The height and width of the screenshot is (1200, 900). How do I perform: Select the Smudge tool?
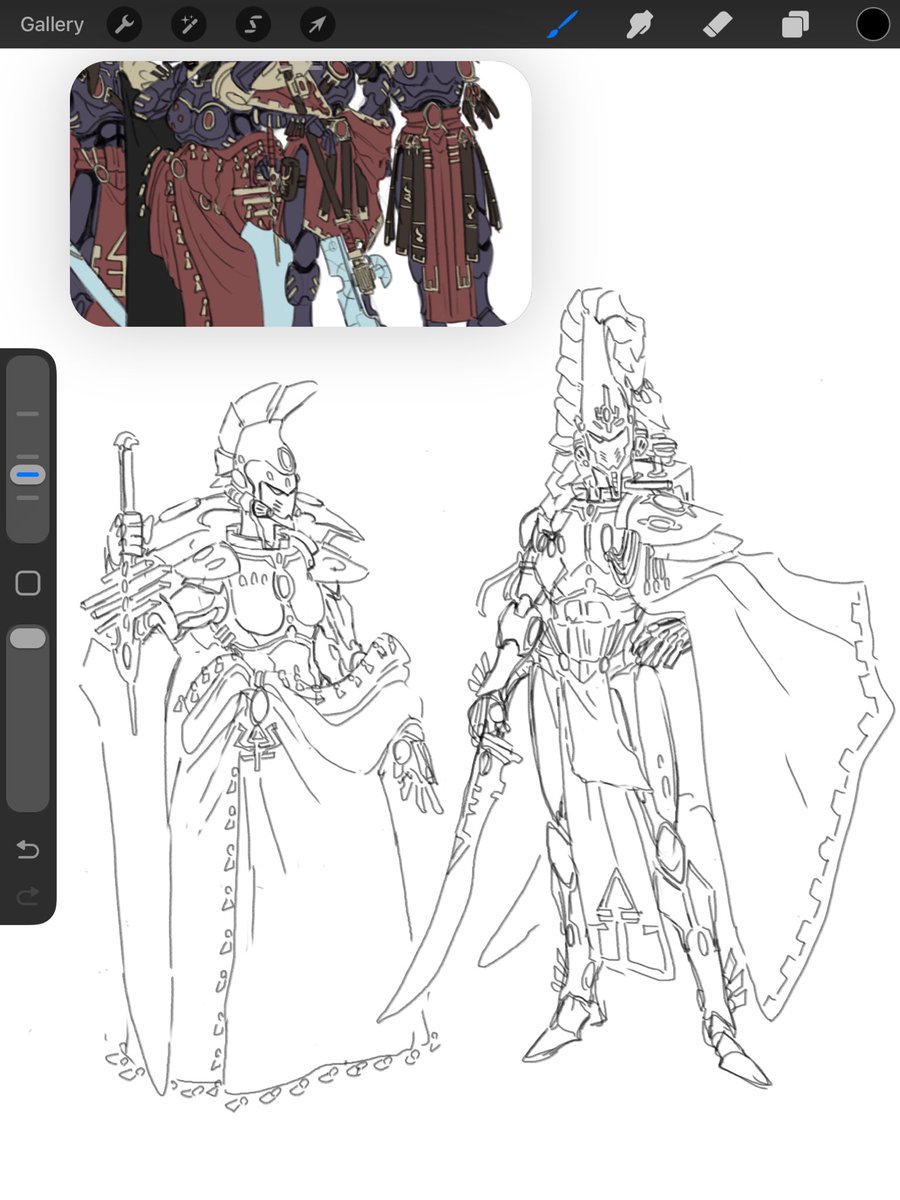pos(639,24)
